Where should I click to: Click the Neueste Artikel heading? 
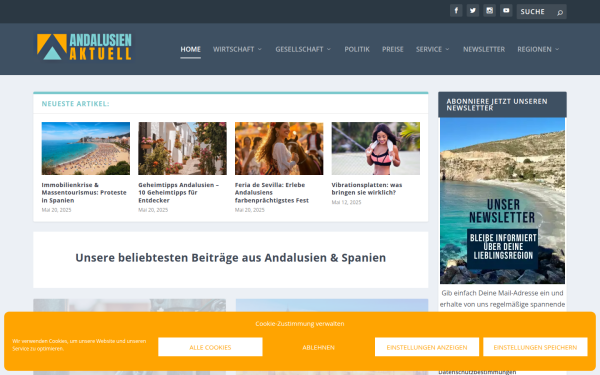pyautogui.click(x=75, y=104)
